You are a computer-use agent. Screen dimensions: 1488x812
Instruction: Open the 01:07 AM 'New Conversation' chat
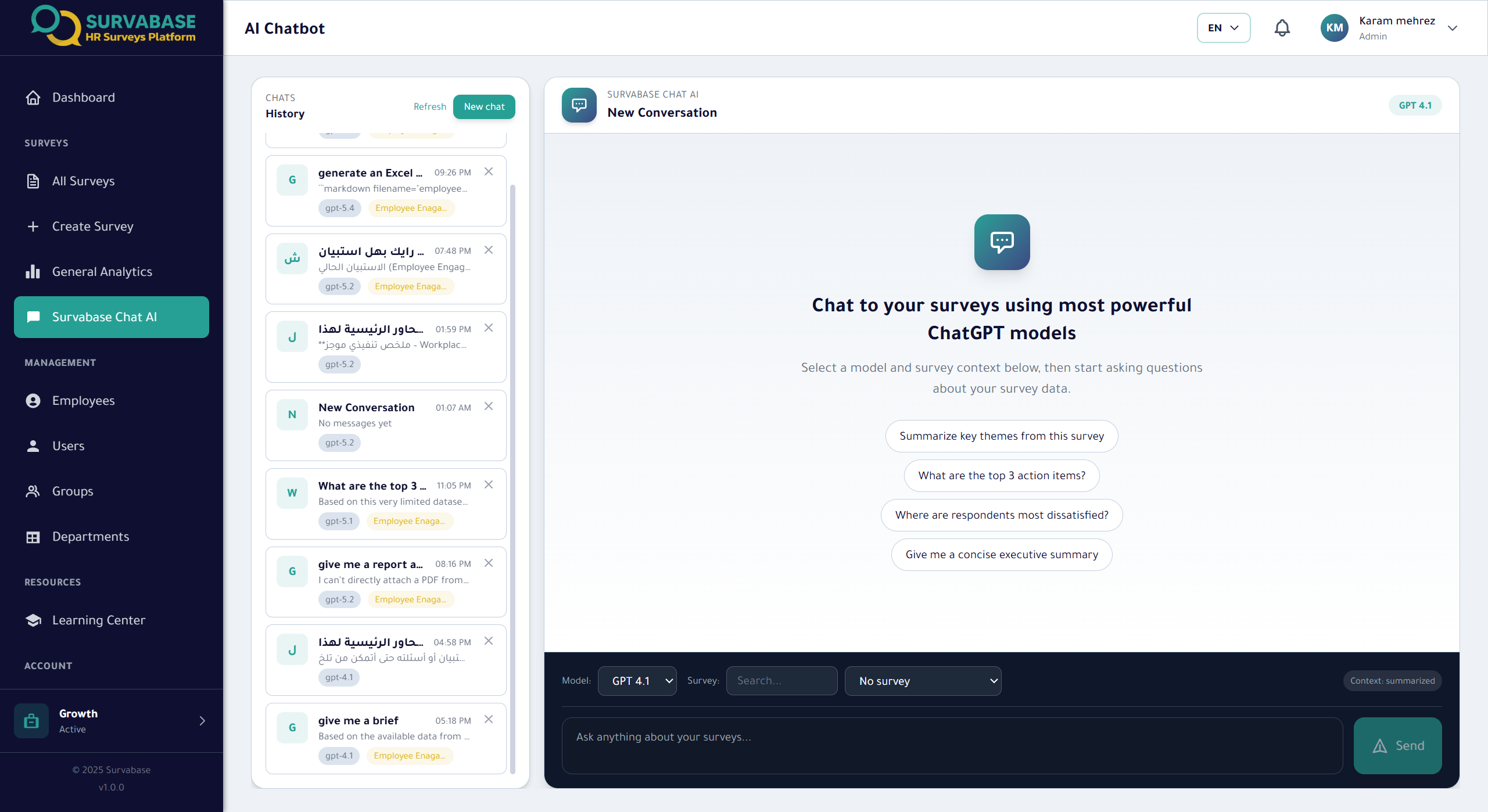click(386, 426)
